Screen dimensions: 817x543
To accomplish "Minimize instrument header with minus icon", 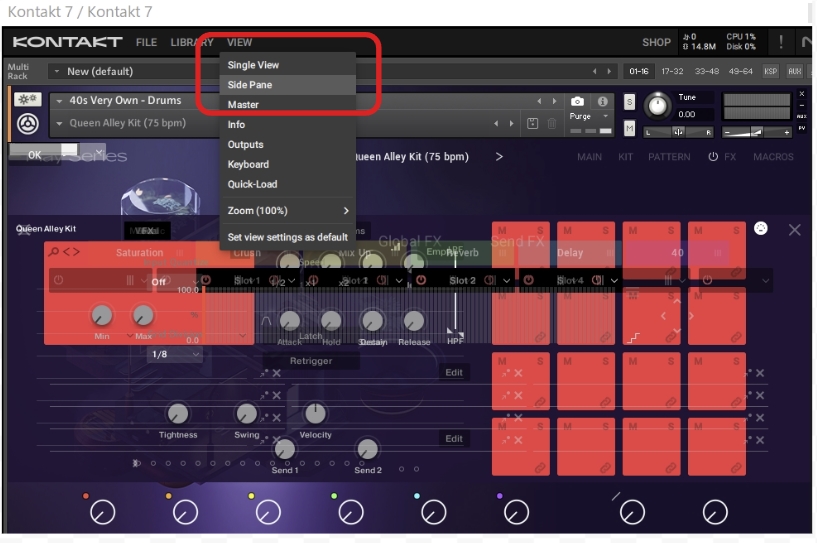I will (x=802, y=105).
